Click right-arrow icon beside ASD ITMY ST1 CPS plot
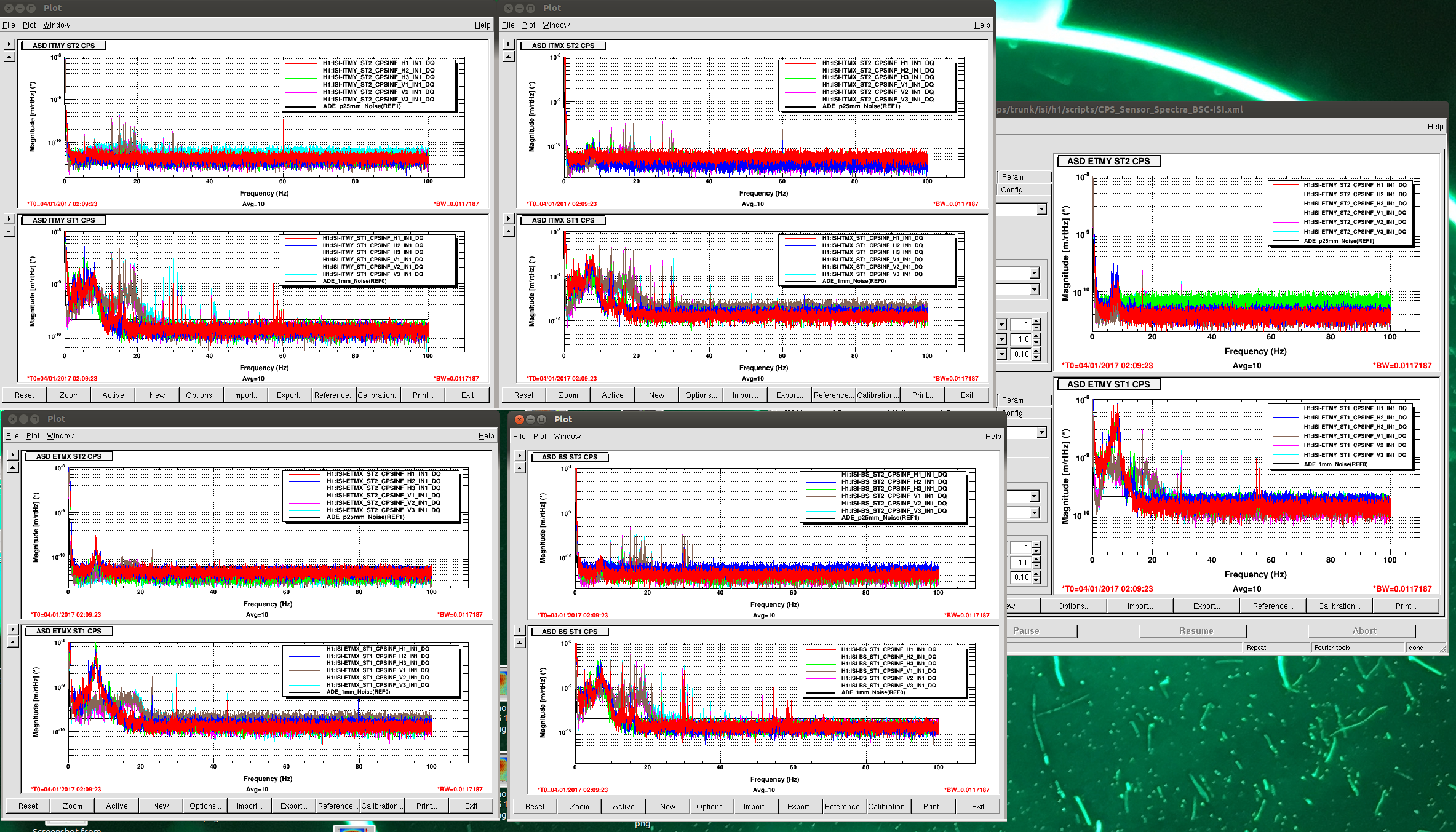Viewport: 1456px width, 832px height. pos(9,219)
